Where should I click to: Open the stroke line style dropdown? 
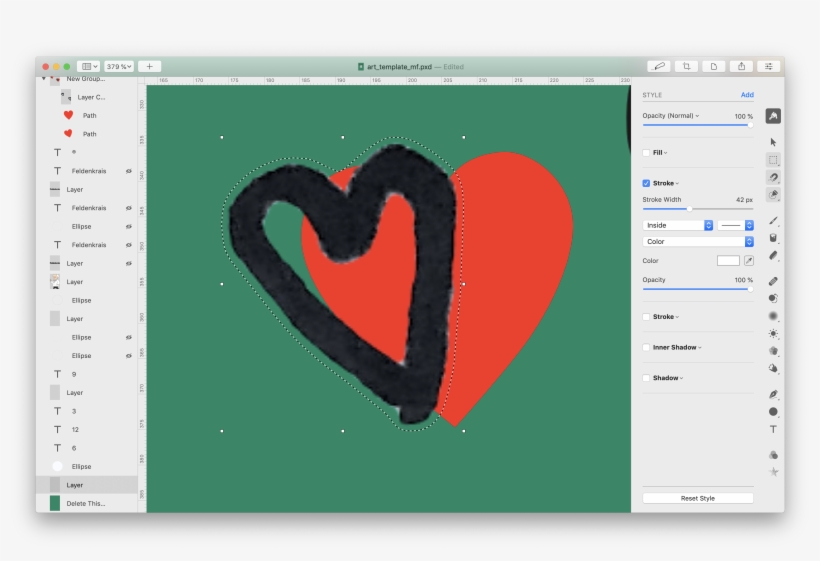[735, 225]
